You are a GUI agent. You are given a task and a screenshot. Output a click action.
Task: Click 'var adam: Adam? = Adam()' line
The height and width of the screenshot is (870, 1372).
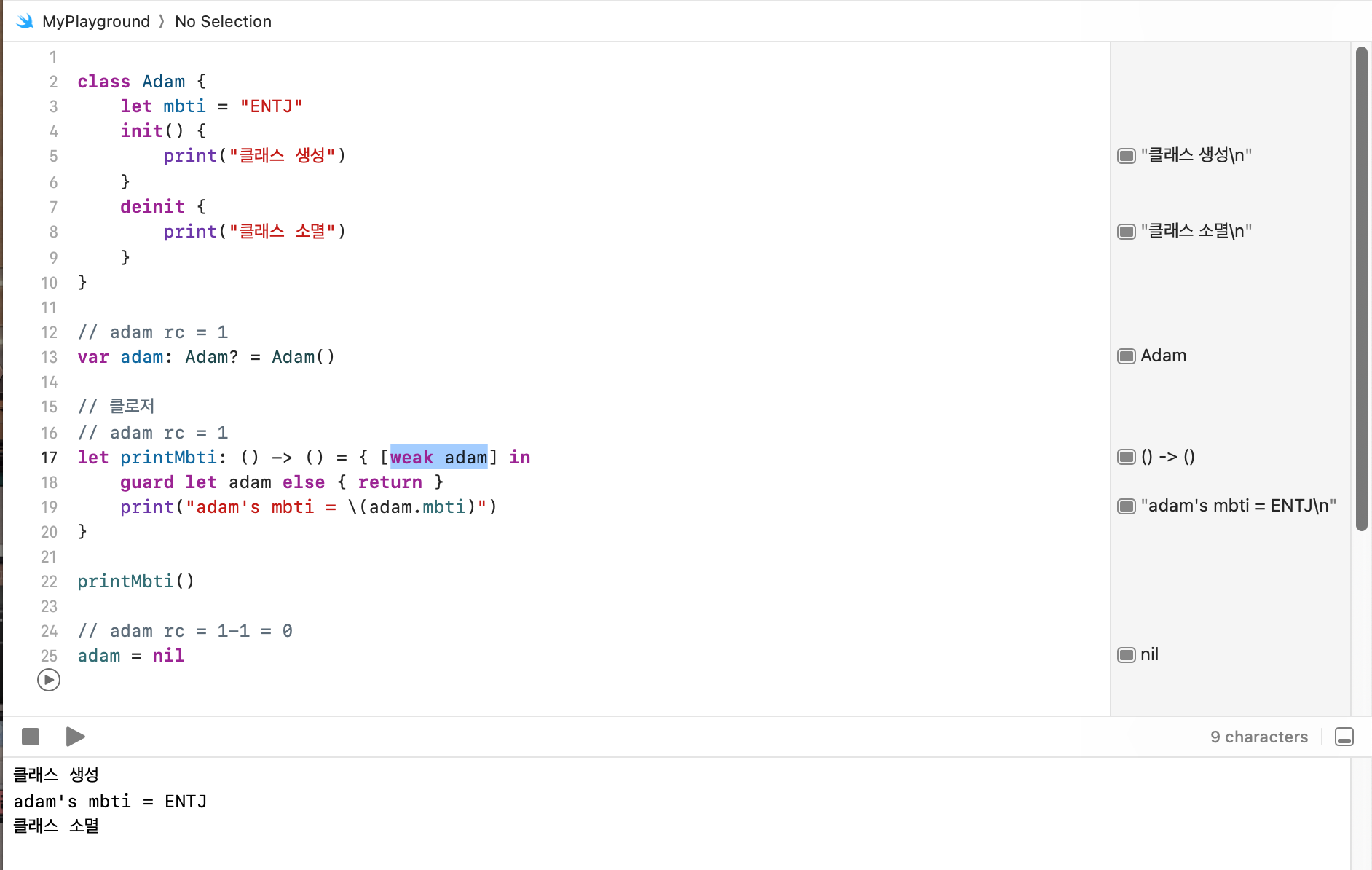point(206,357)
